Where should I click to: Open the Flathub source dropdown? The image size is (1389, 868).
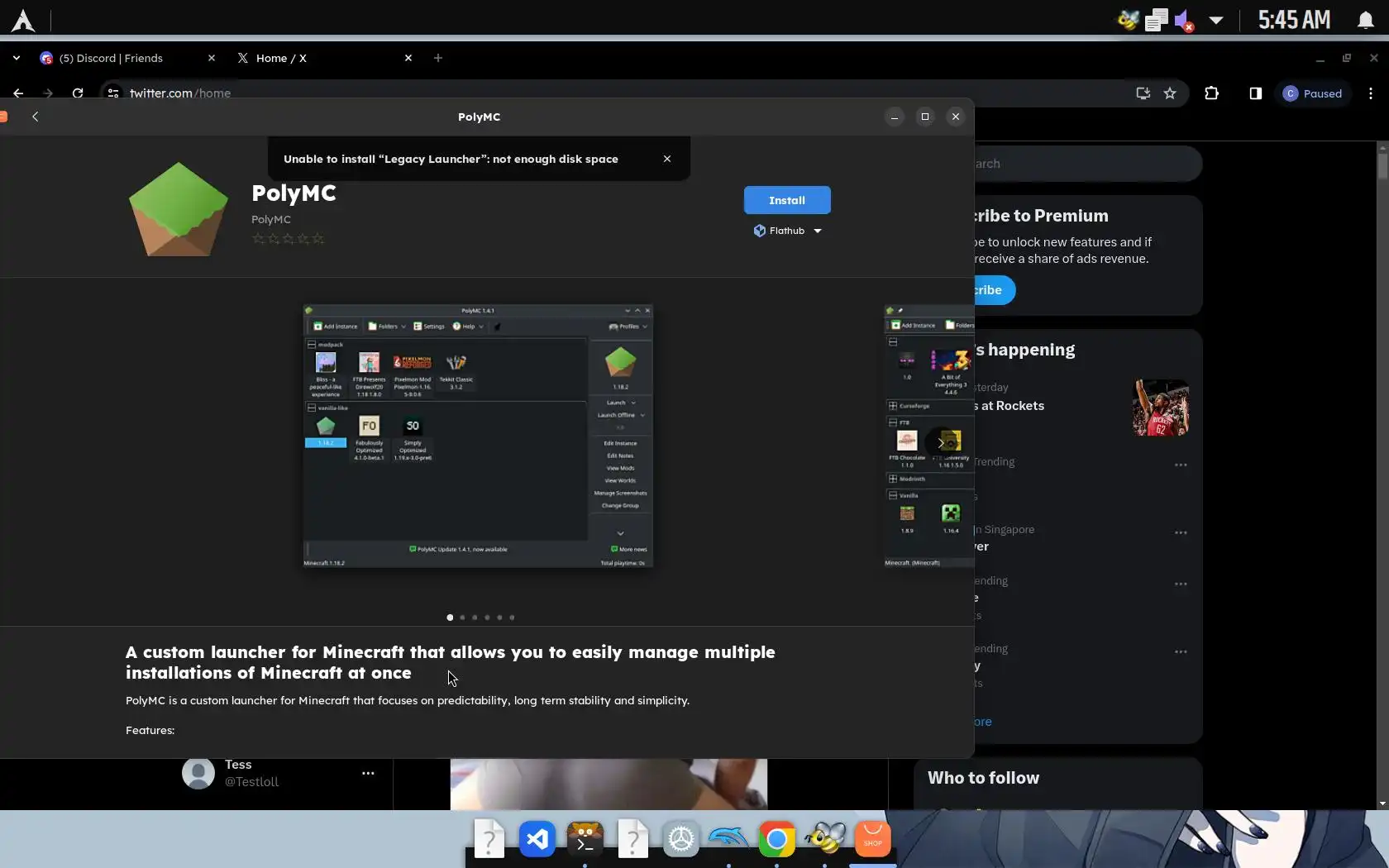point(787,231)
